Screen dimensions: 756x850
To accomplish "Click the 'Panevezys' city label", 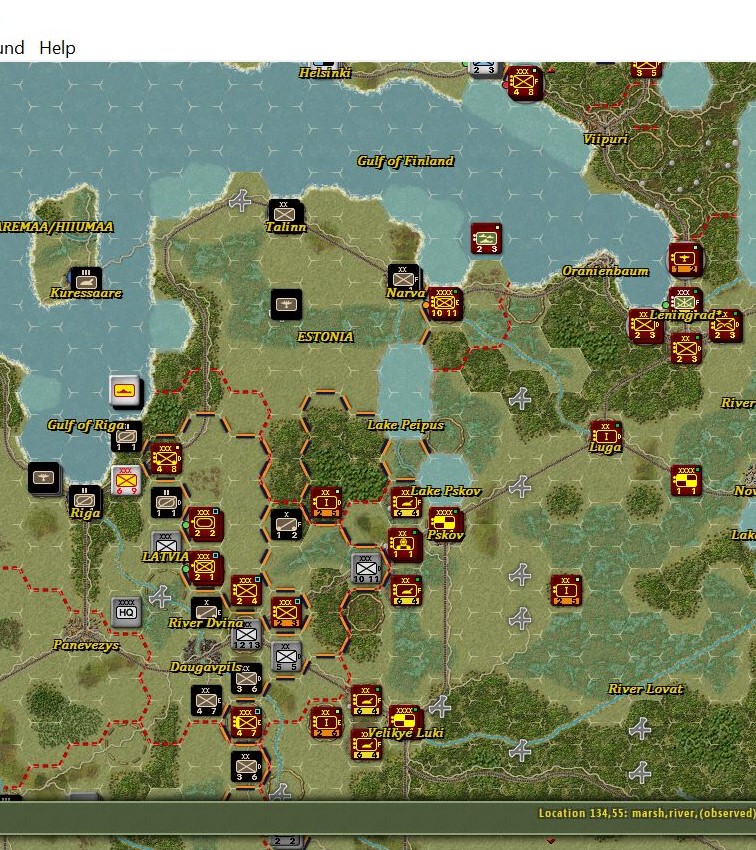I will (x=86, y=645).
